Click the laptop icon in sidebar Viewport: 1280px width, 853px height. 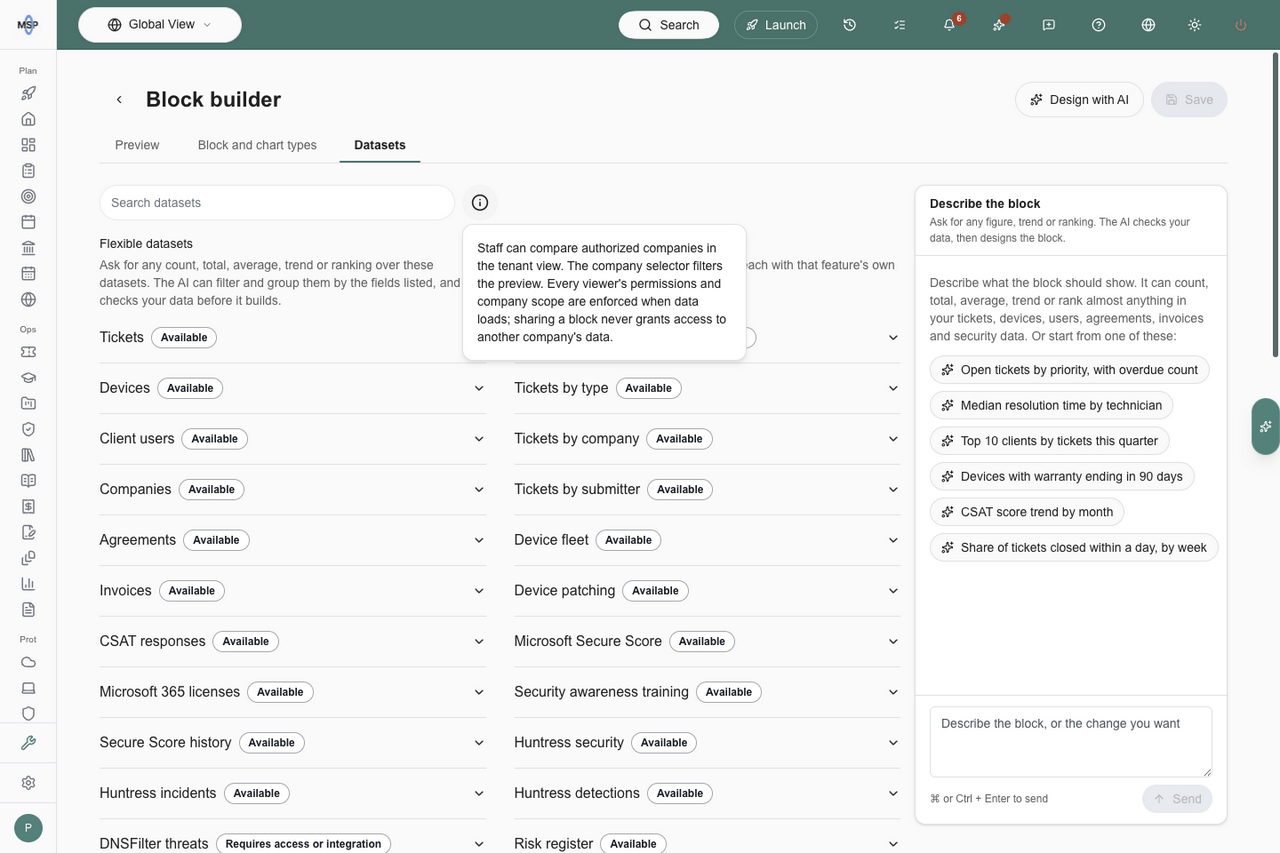tap(28, 688)
